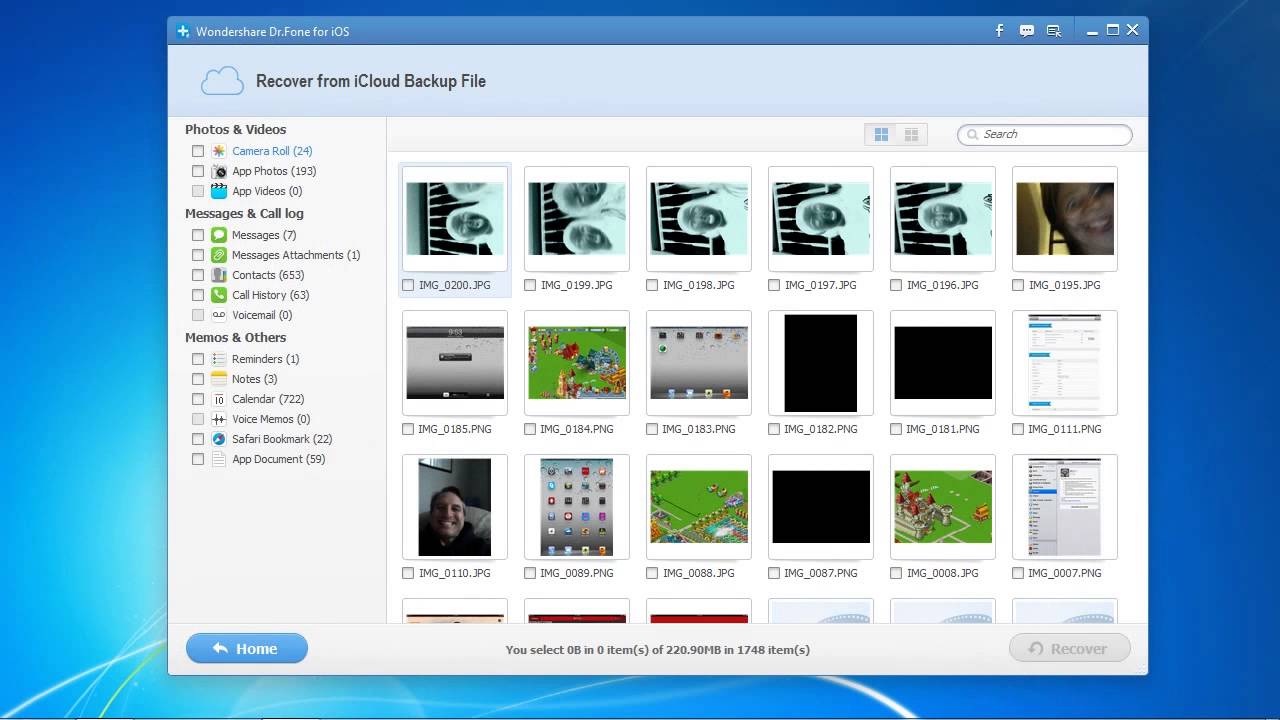Select the IMG_0089.PNG home screen thumbnail
Viewport: 1280px width, 720px height.
[577, 507]
